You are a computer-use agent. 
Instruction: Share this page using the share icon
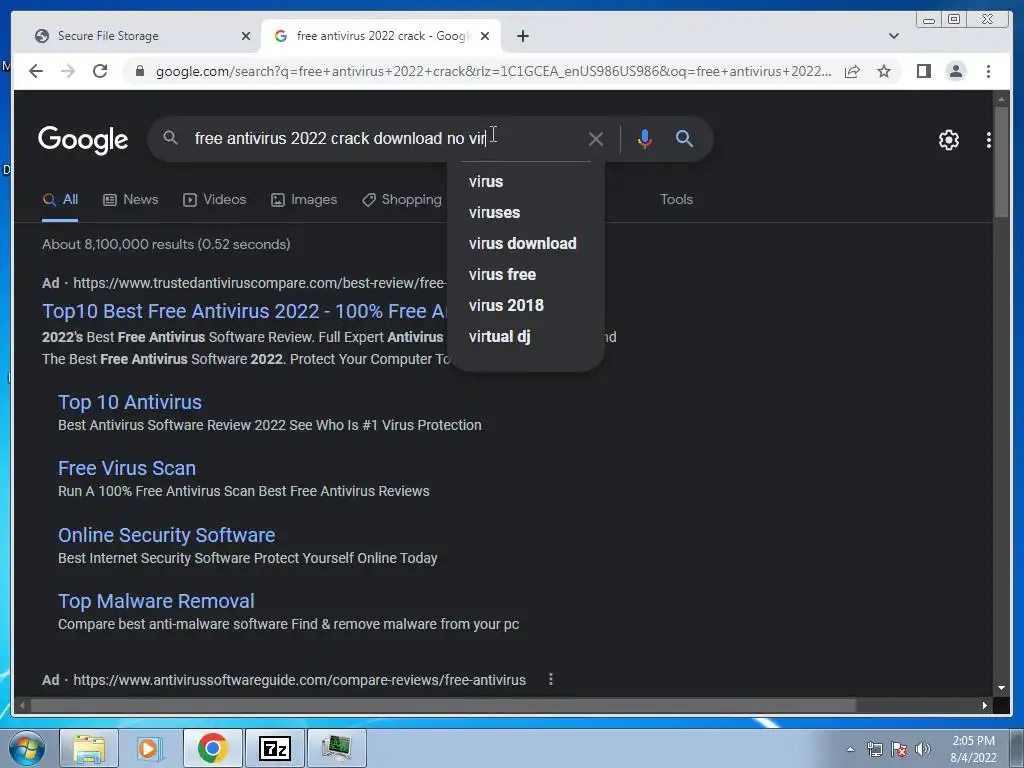[852, 71]
